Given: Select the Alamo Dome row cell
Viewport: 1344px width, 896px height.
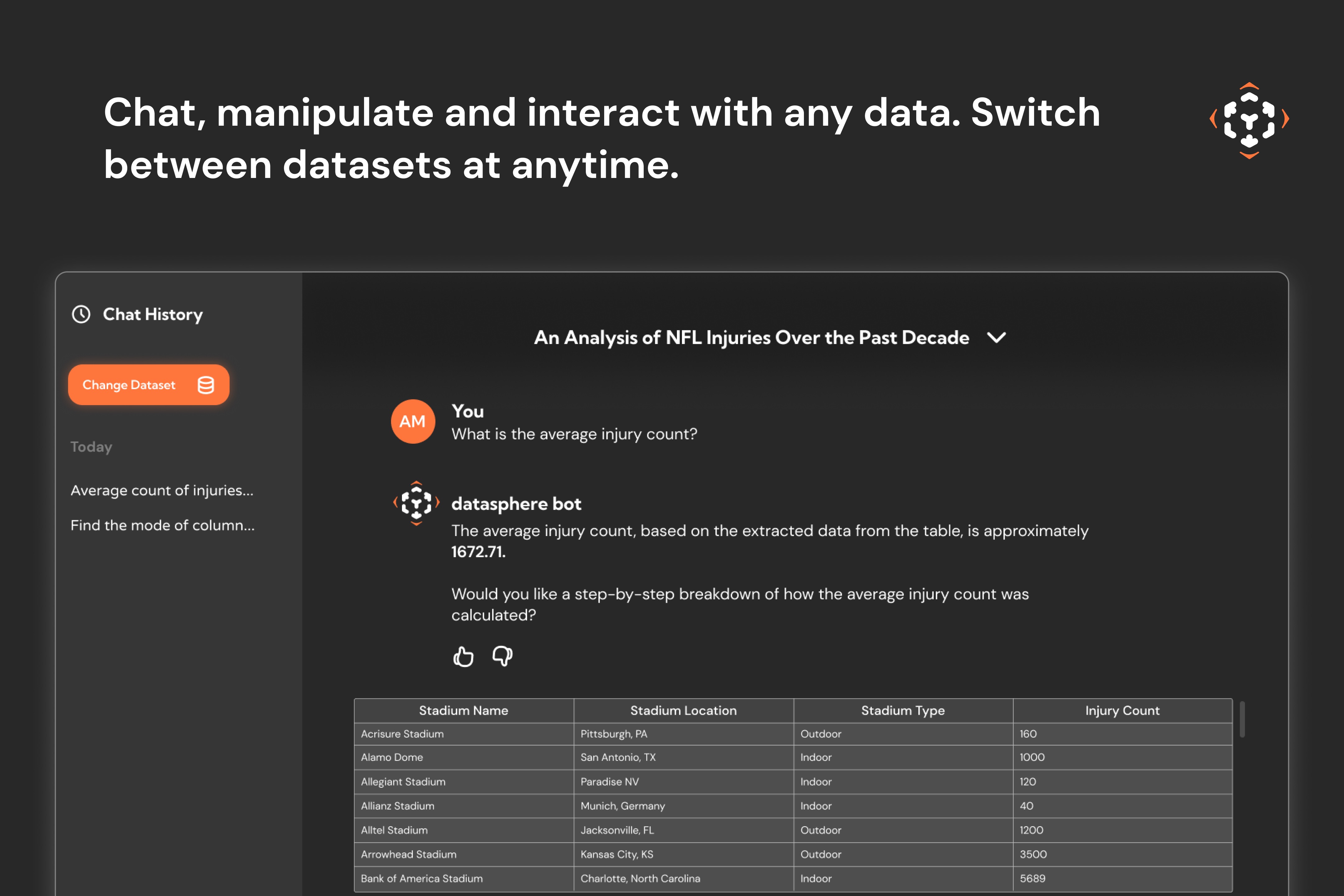Looking at the screenshot, I should [x=392, y=757].
